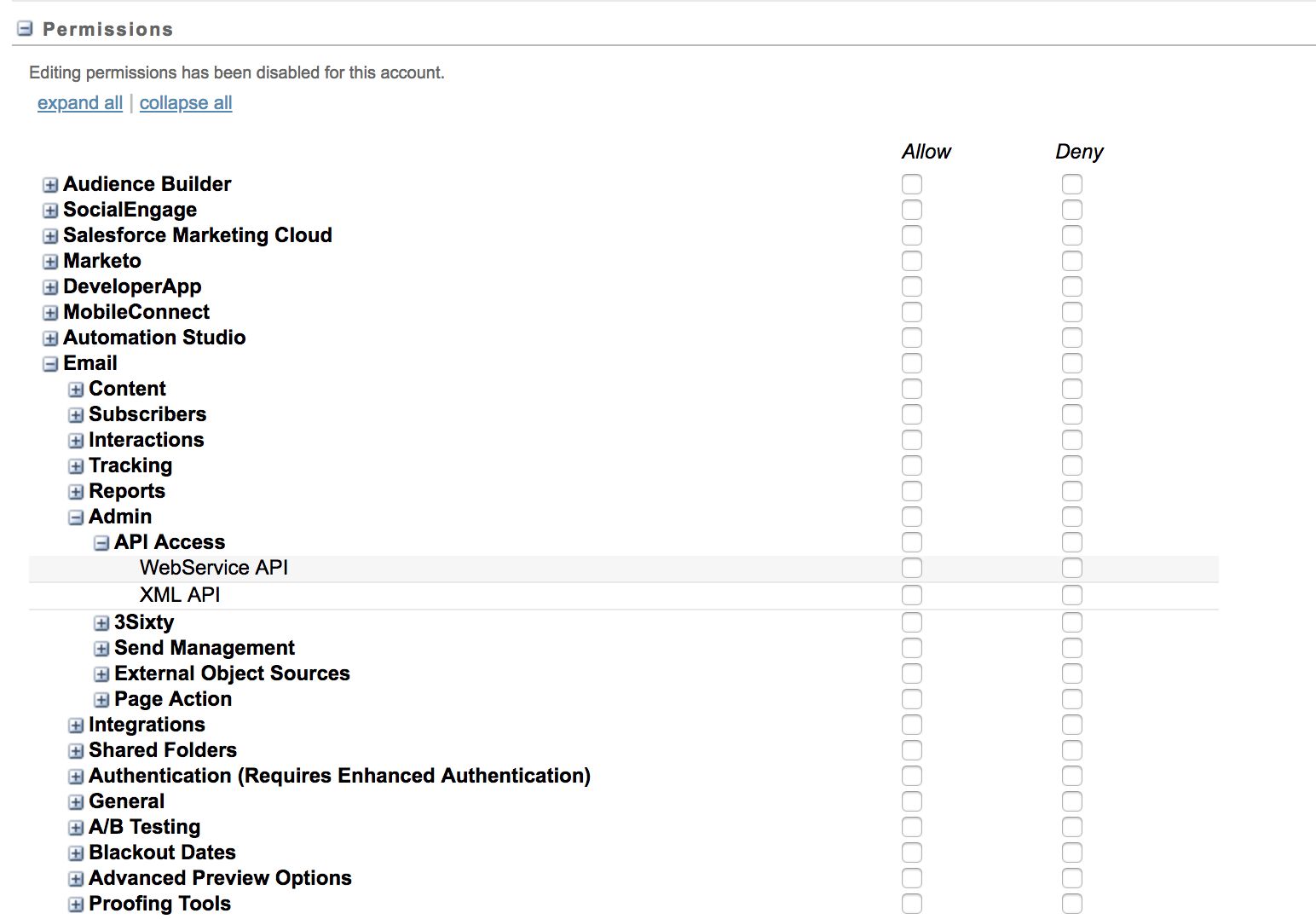
Task: Collapse the Permissions section header icon
Action: pos(25,28)
